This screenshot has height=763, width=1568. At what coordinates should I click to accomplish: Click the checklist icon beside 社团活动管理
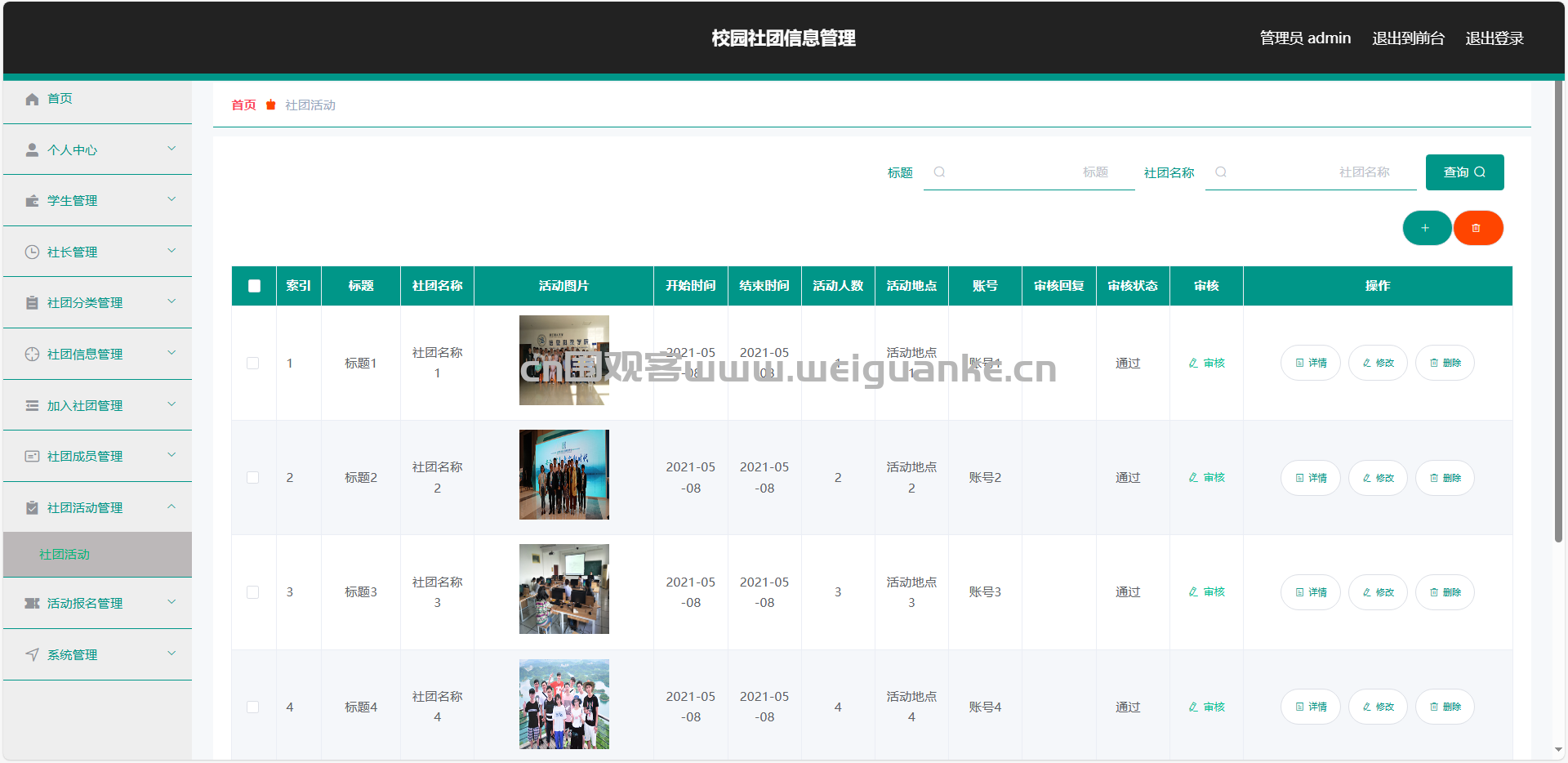32,508
